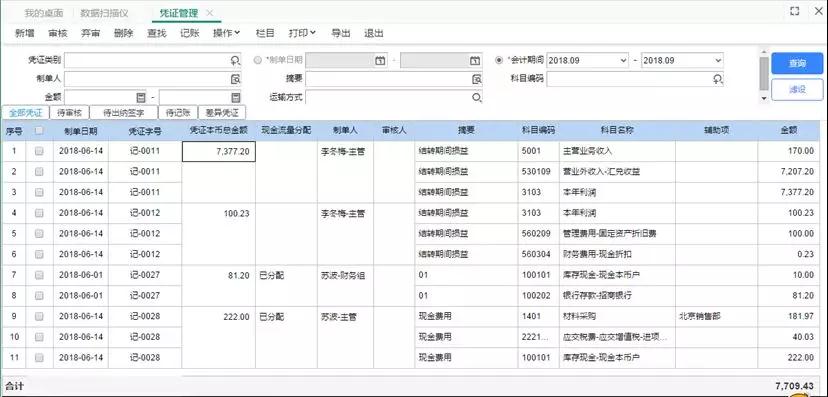This screenshot has width=828, height=397.
Task: Click 弃审 in the toolbar
Action: (x=90, y=33)
